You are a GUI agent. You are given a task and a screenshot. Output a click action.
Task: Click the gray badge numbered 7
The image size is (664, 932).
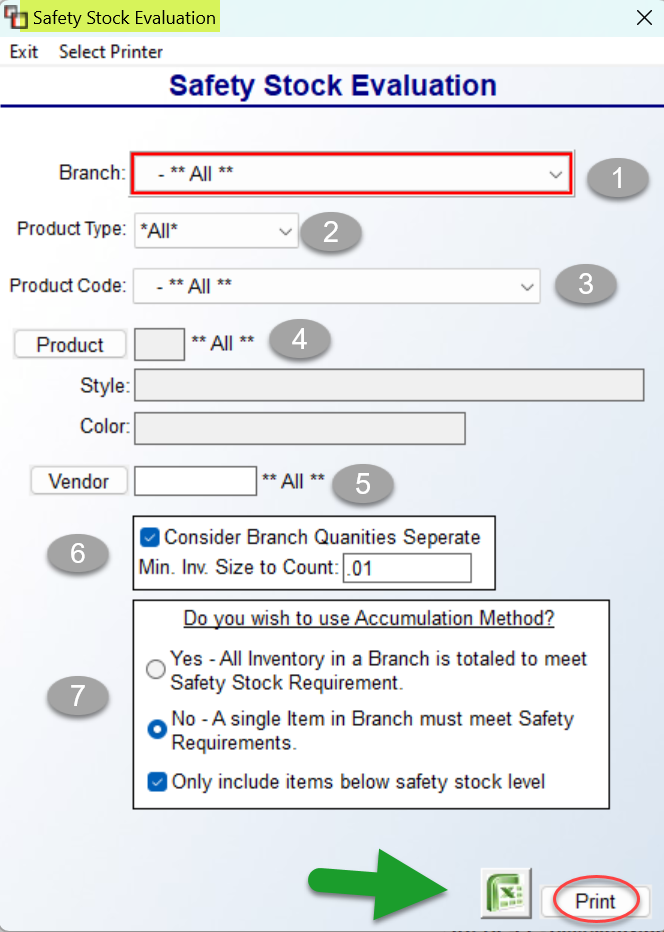pyautogui.click(x=77, y=697)
